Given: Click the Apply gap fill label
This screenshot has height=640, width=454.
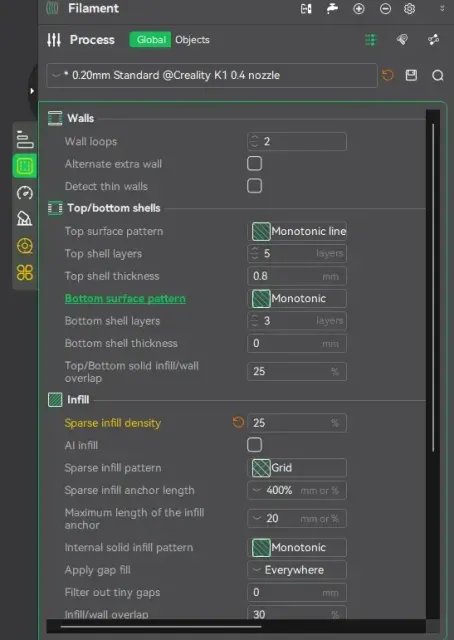Looking at the screenshot, I should (x=98, y=570).
